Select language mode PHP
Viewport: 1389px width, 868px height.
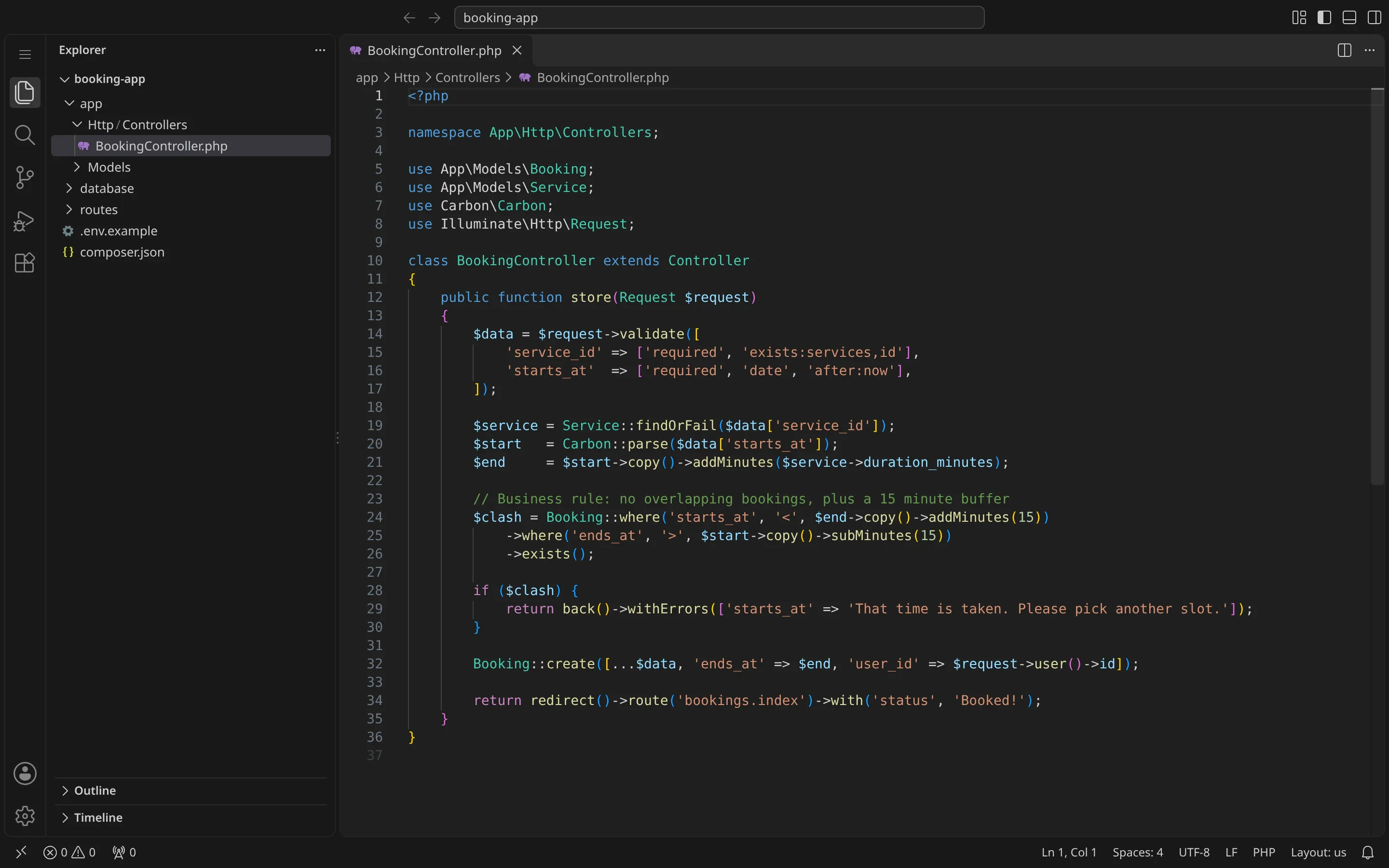[1264, 852]
